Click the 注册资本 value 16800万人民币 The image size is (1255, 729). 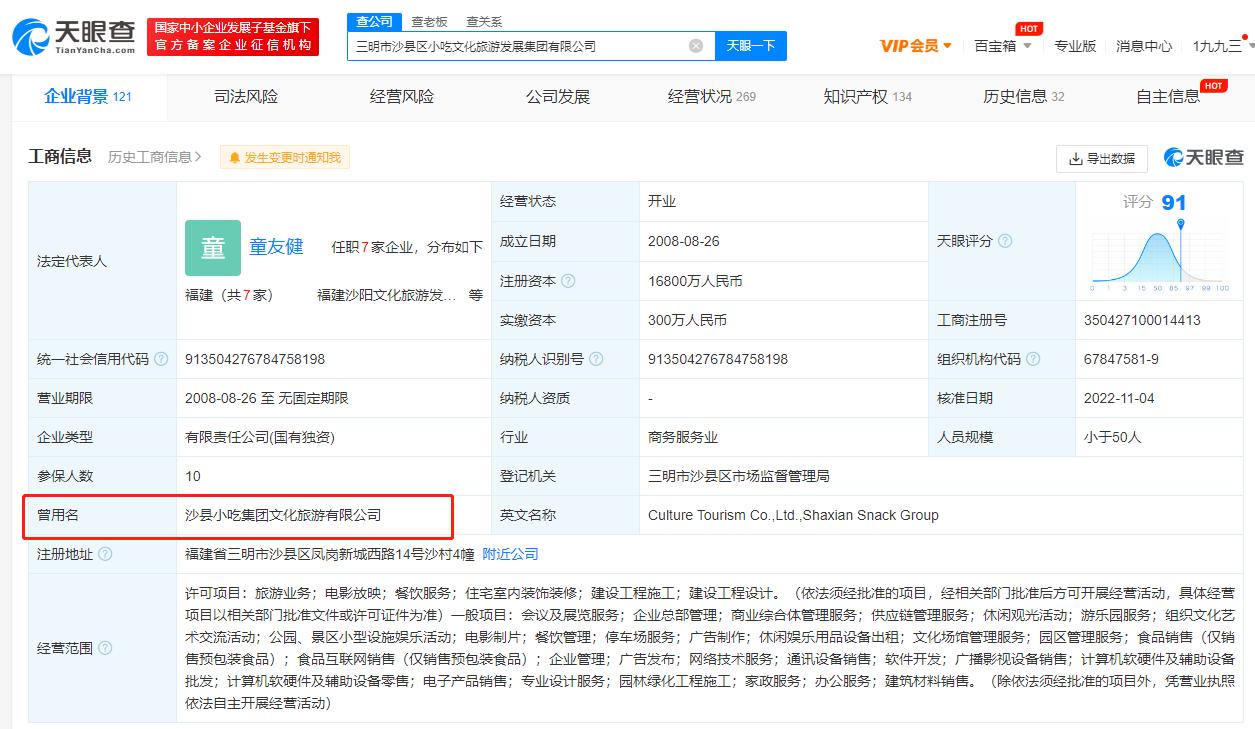[x=695, y=281]
